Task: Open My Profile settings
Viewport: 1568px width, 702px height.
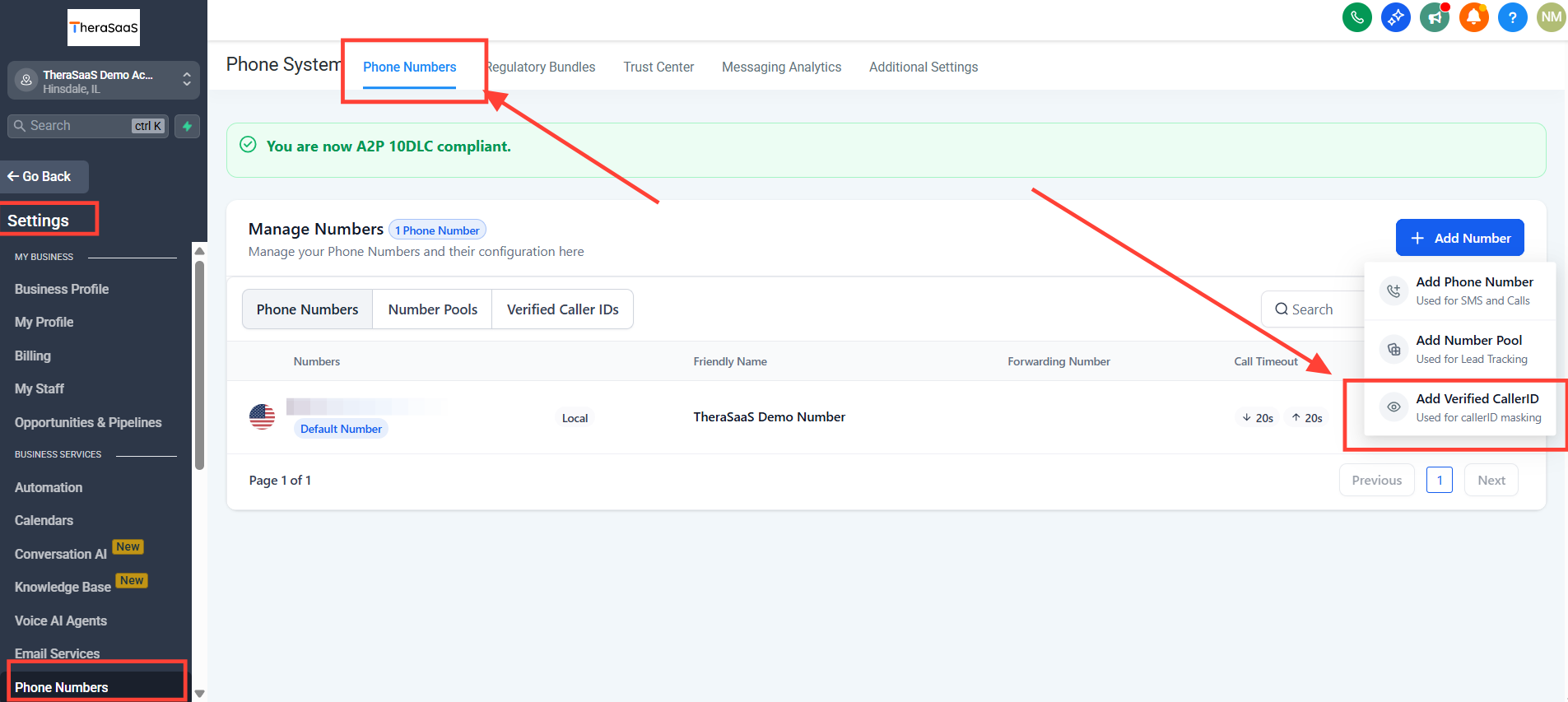Action: pyautogui.click(x=44, y=322)
